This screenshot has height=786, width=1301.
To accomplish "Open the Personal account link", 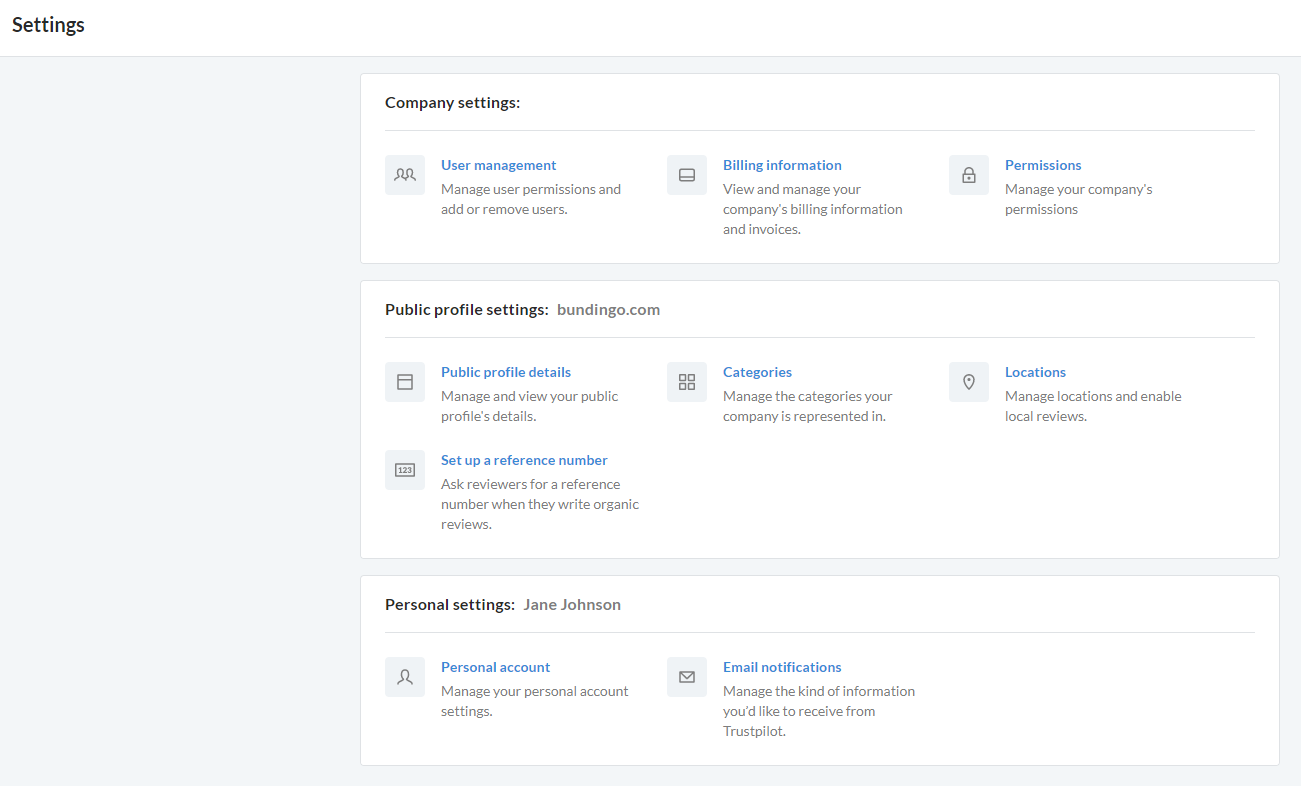I will [x=495, y=667].
